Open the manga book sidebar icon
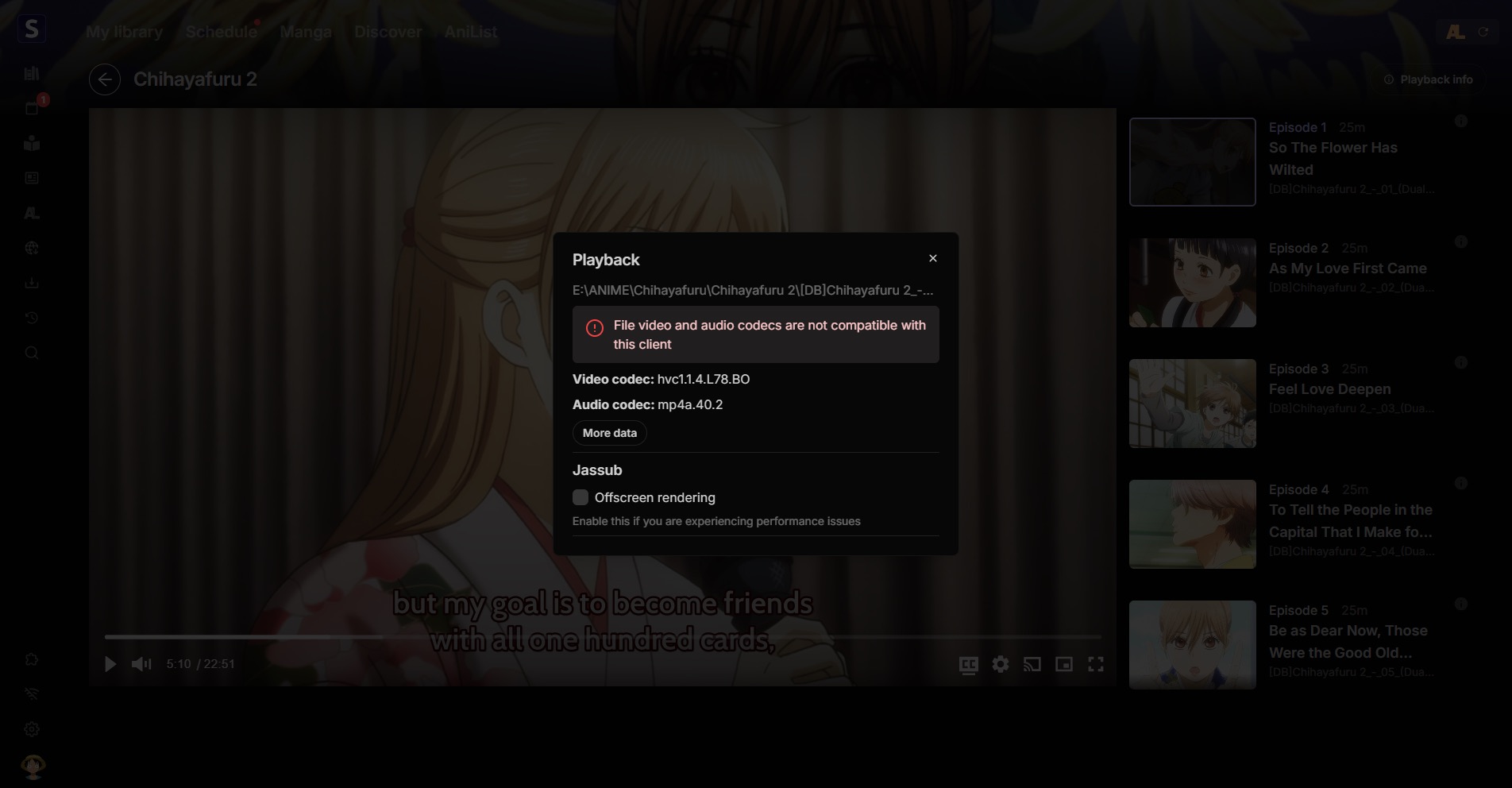Screen dimensions: 1512x788 32,143
